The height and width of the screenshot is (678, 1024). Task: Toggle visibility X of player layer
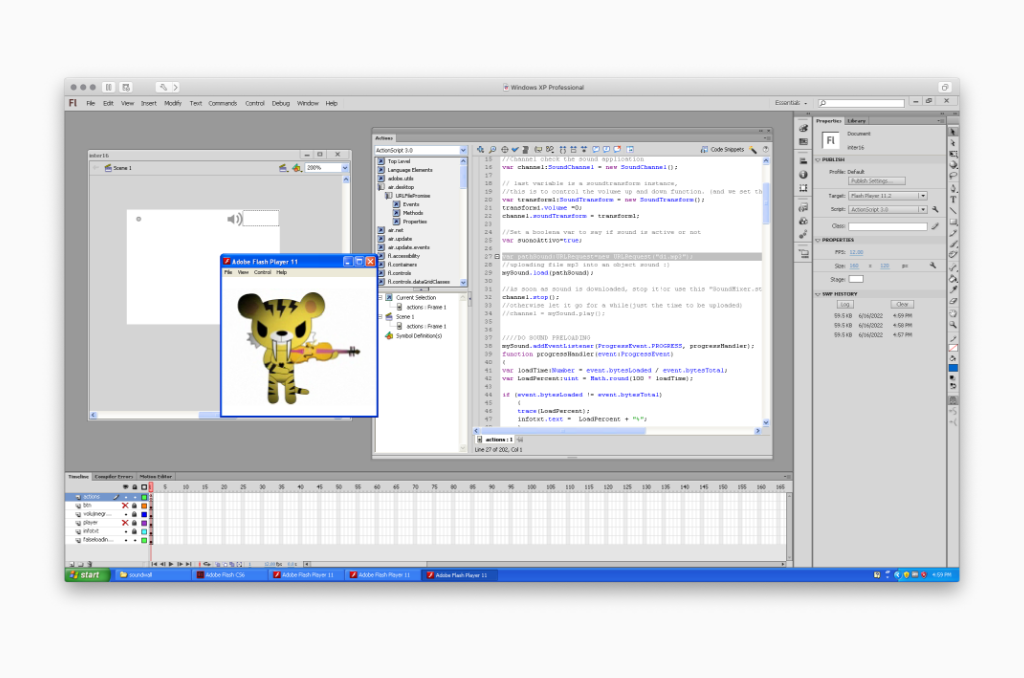click(x=125, y=523)
